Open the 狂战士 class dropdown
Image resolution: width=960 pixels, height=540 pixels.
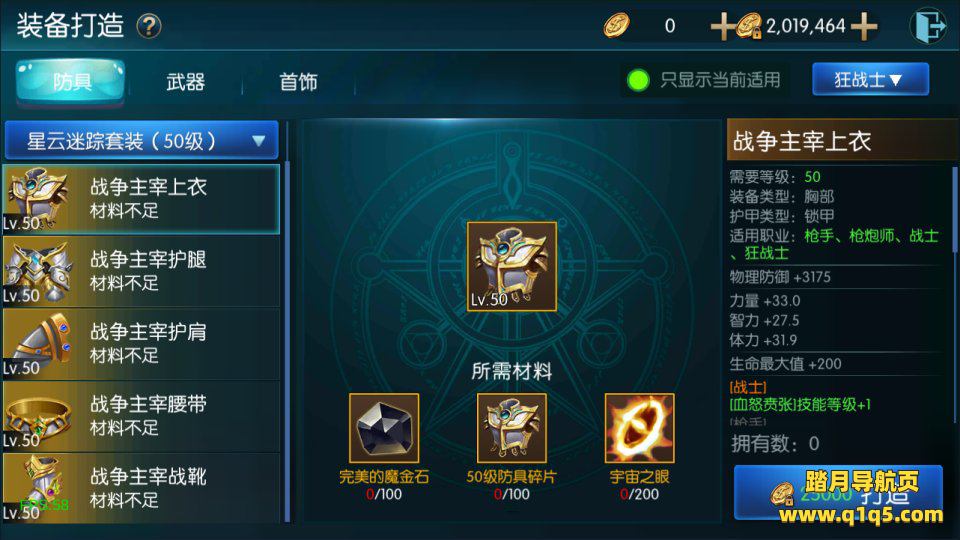tap(870, 80)
